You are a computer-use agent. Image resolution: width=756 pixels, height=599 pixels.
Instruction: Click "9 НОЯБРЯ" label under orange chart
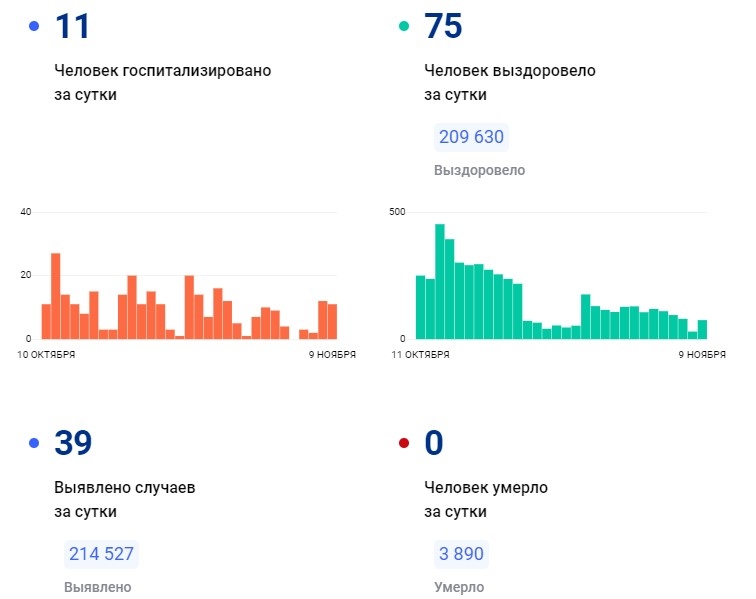[329, 355]
